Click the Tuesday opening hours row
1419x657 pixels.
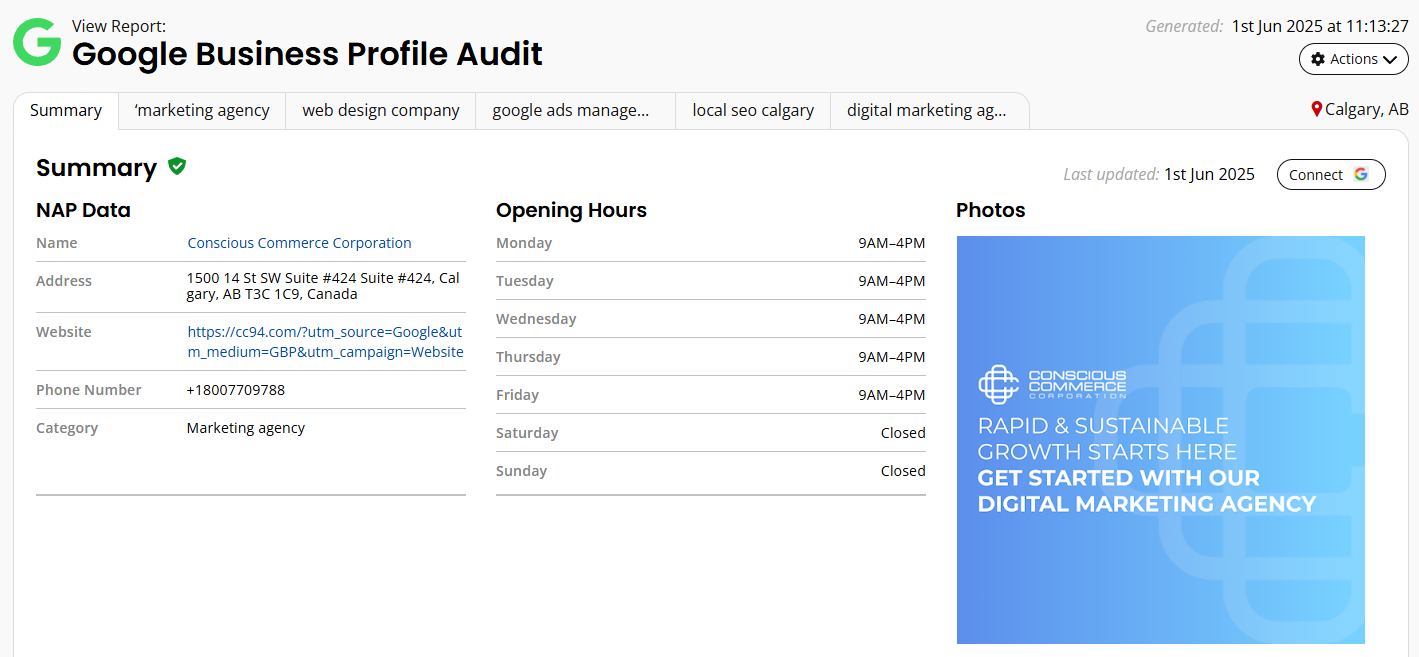click(x=711, y=281)
